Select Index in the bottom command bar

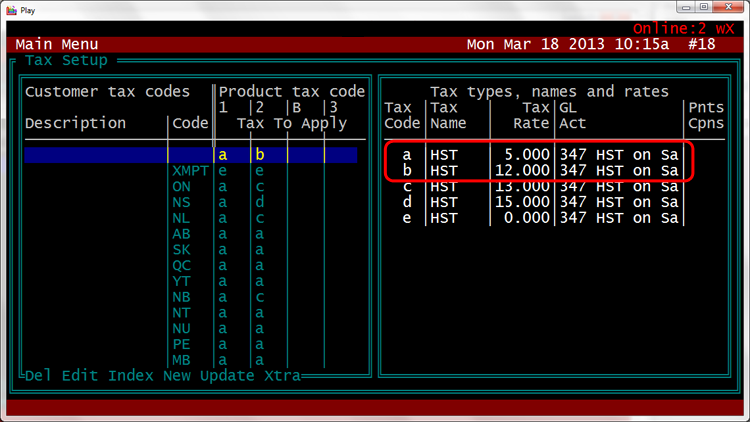pos(130,376)
